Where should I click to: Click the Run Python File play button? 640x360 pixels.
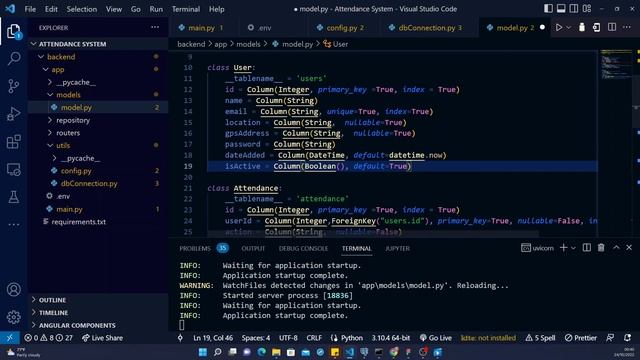coord(559,27)
